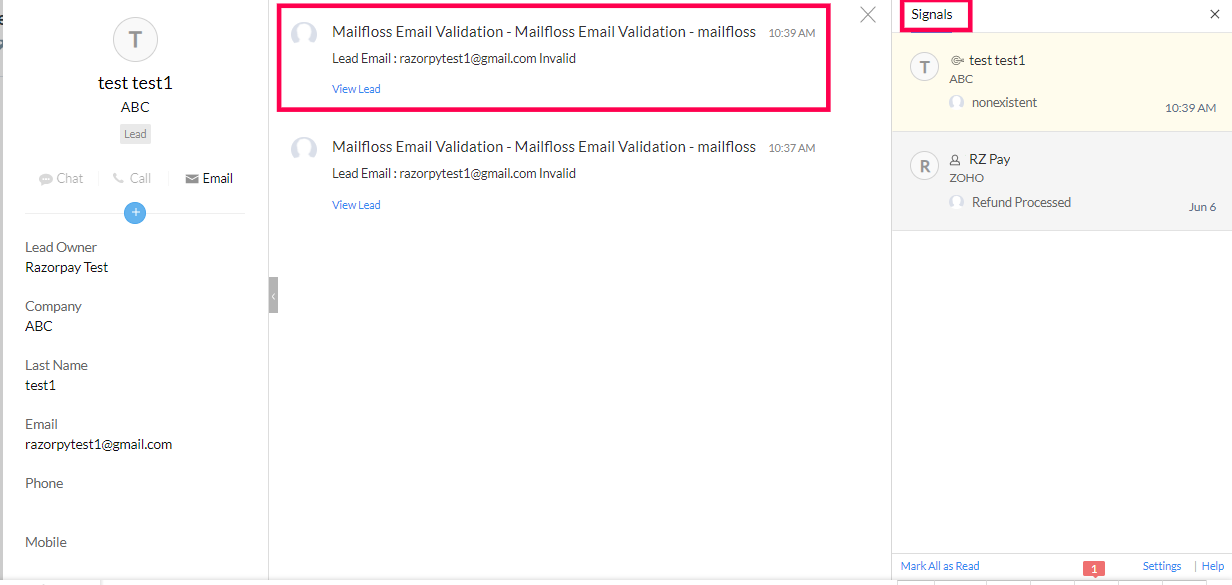Click the razorpytest1@gmail.com email field value
The height and width of the screenshot is (585, 1232).
(98, 444)
